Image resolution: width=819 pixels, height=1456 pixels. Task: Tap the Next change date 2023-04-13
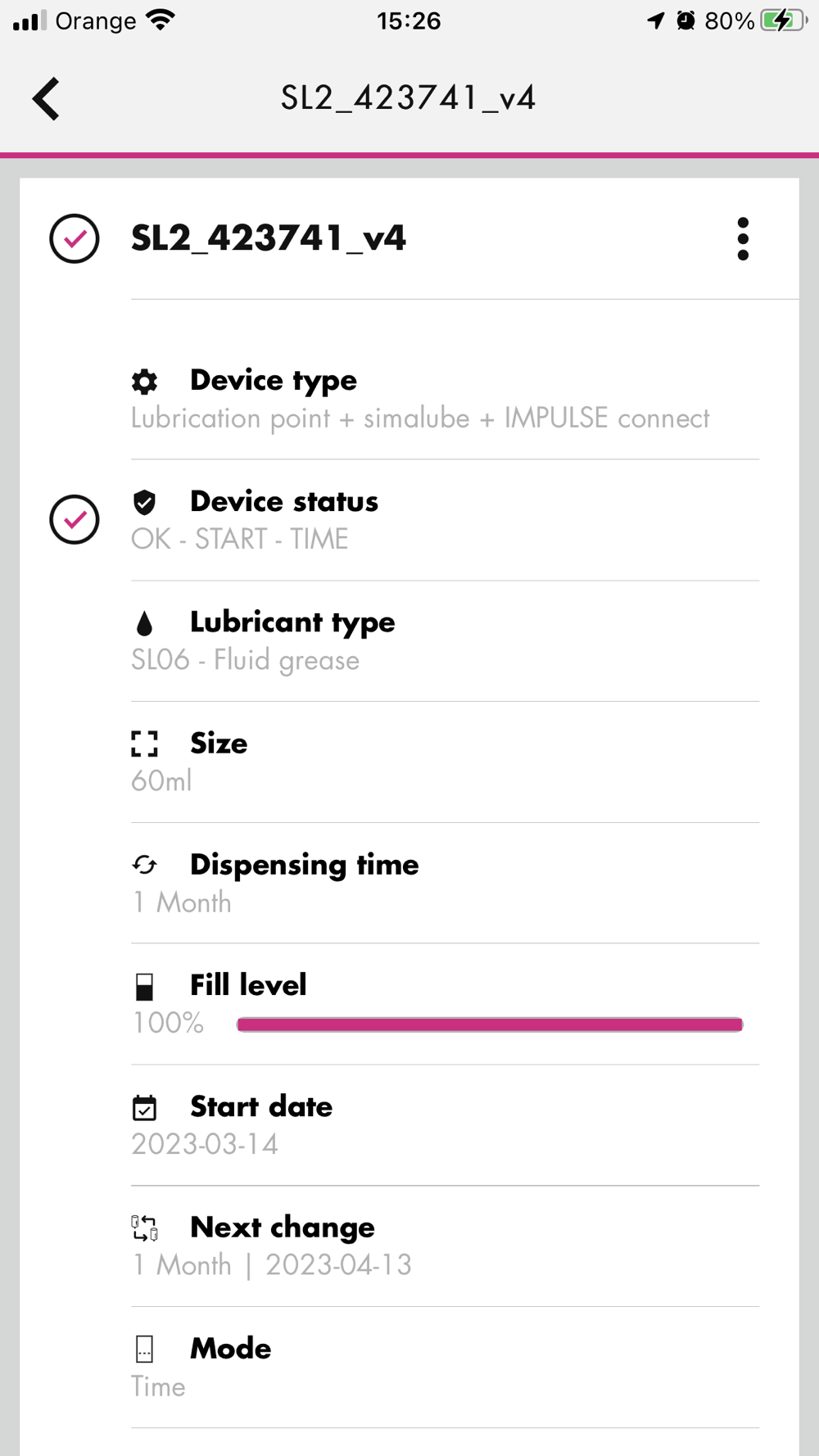click(x=338, y=1265)
